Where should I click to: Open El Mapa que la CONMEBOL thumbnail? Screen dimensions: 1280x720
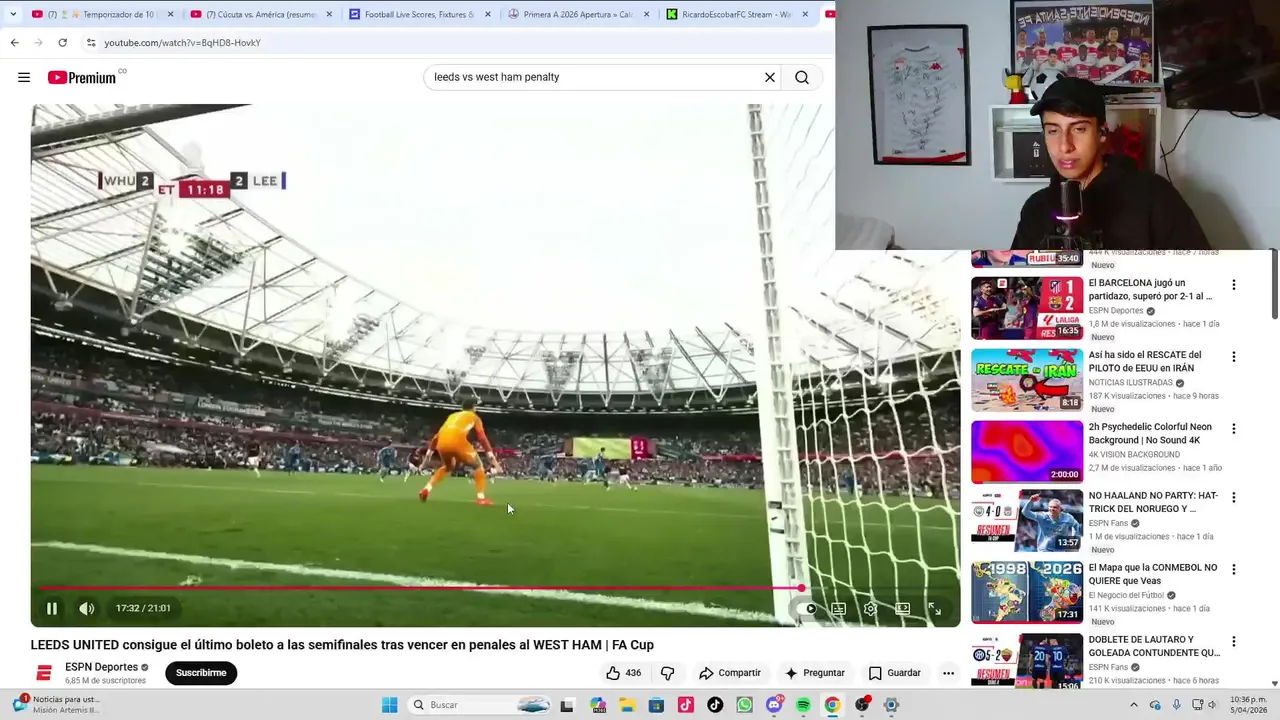coord(1027,591)
